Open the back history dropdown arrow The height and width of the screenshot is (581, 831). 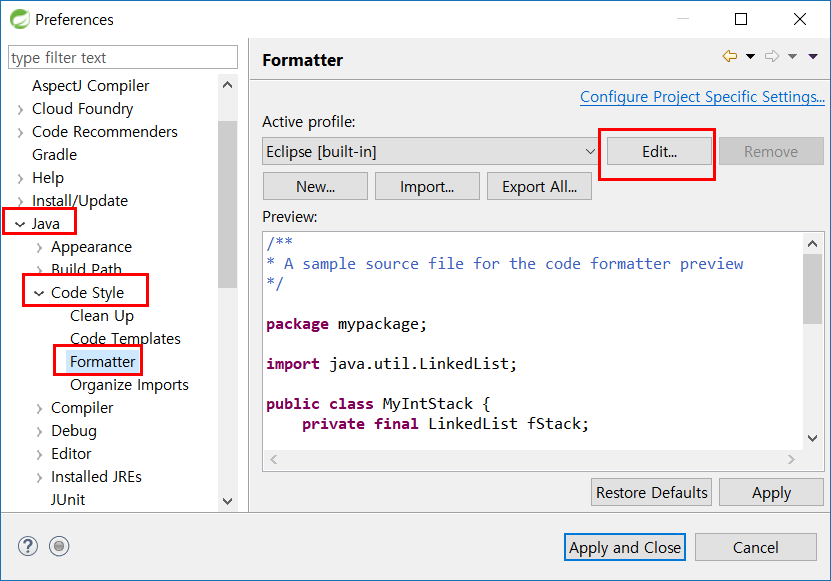click(x=750, y=56)
